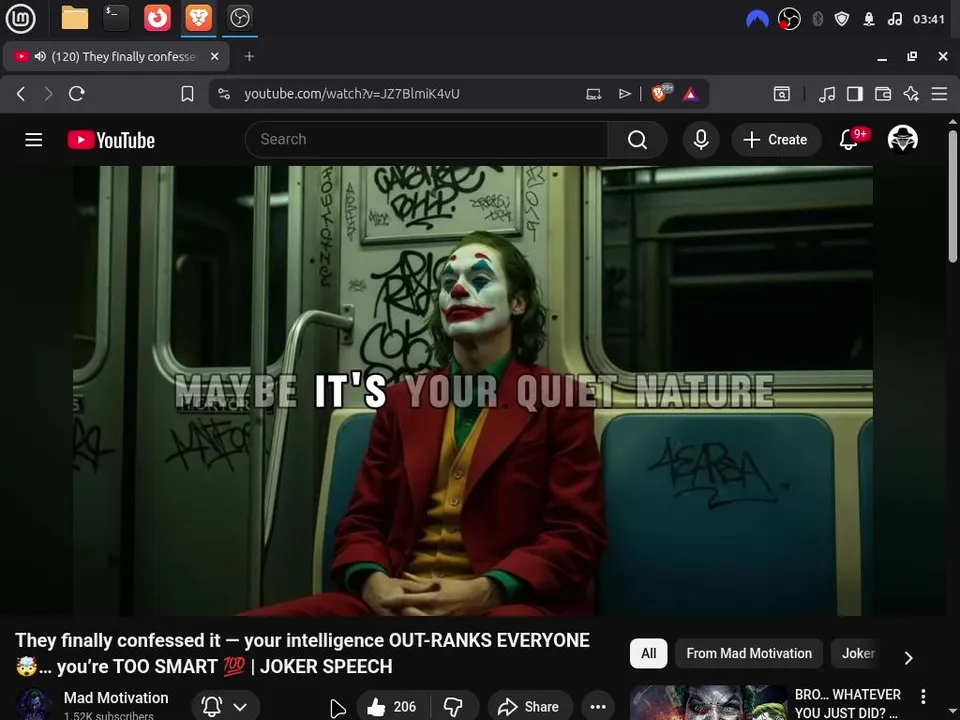This screenshot has height=720, width=960.
Task: Launch the file manager from the panel
Action: (x=75, y=18)
